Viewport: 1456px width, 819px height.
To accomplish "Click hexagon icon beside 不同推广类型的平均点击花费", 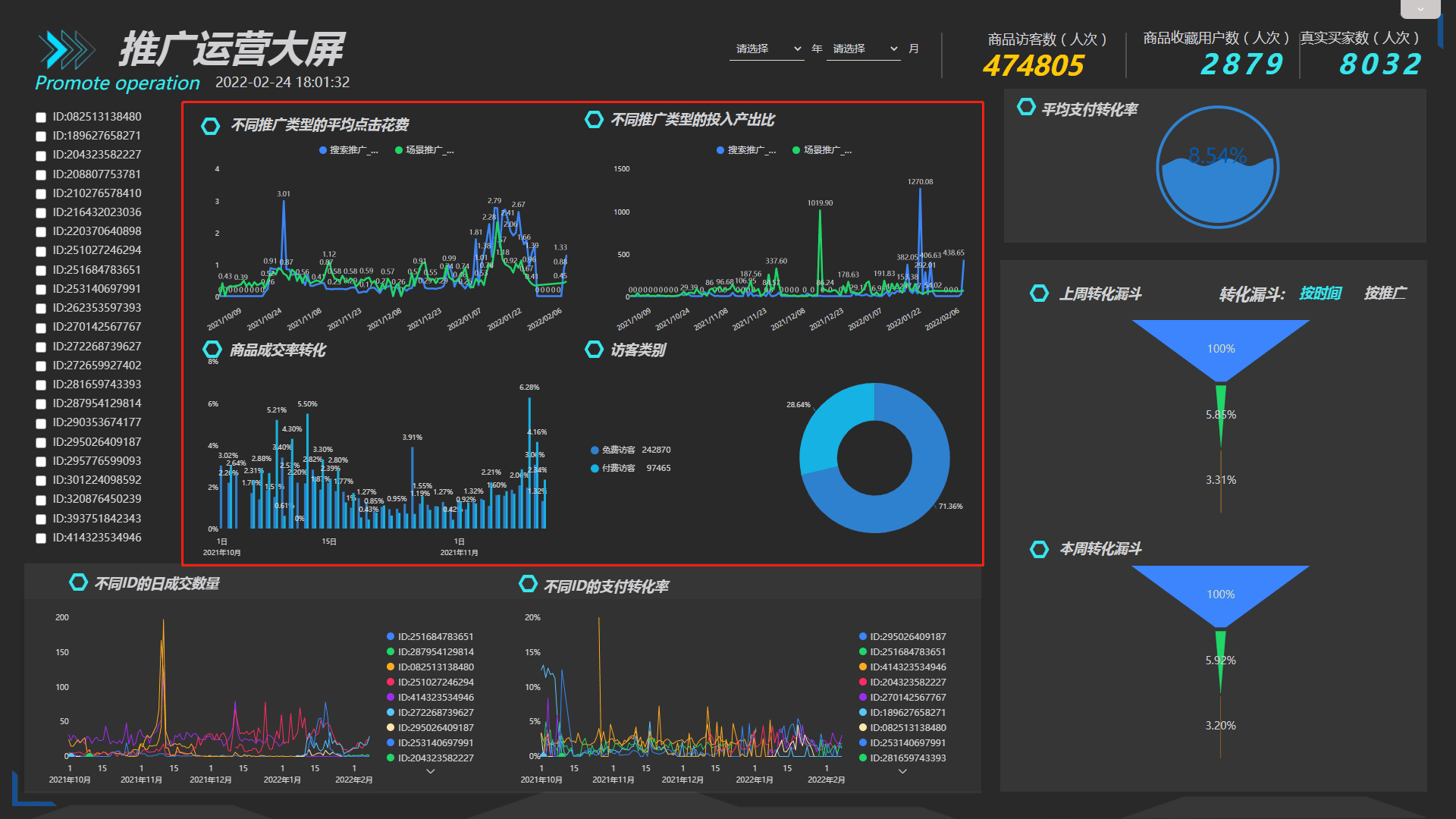I will pyautogui.click(x=211, y=126).
